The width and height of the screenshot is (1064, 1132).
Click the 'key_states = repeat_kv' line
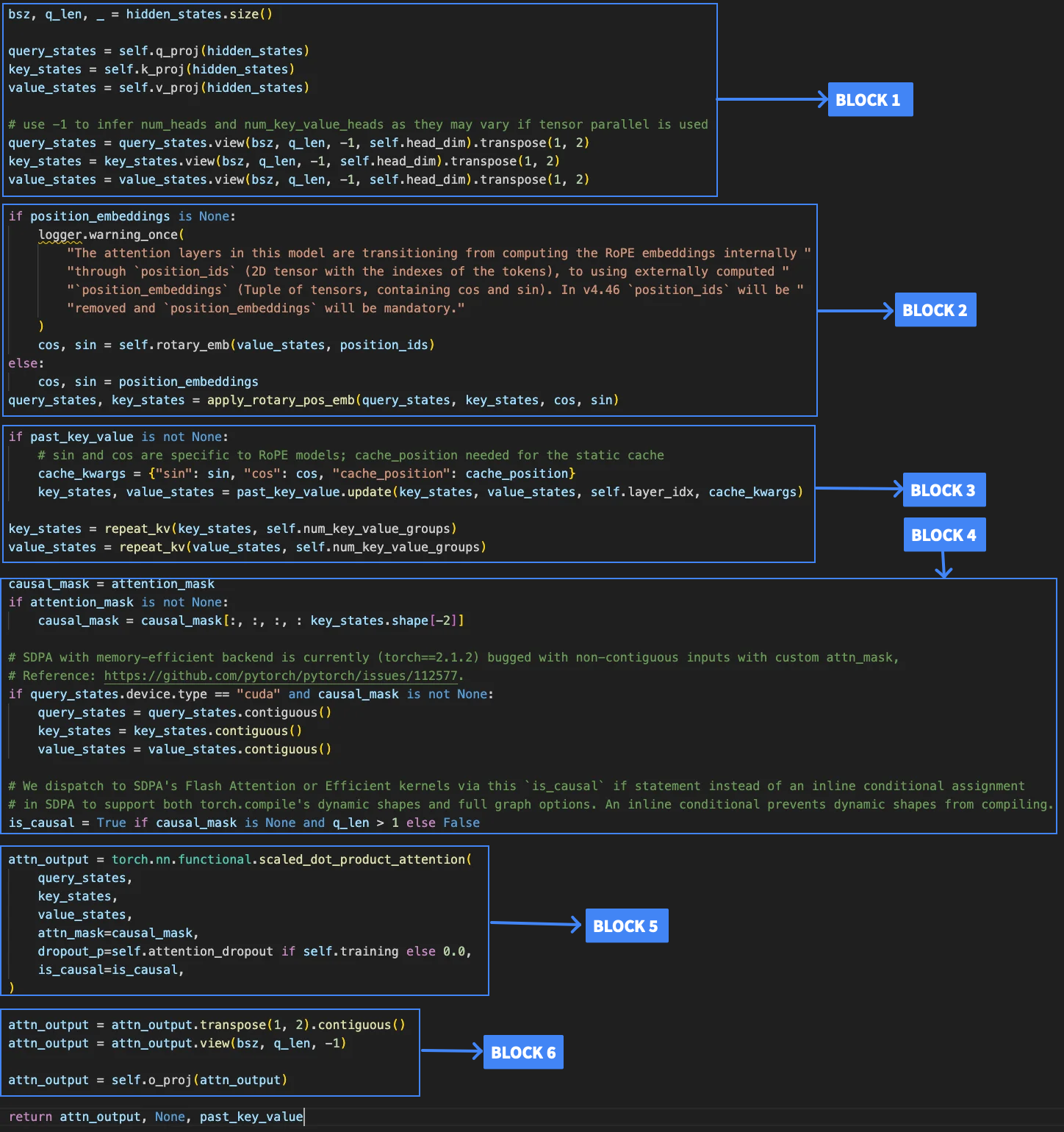coord(232,529)
